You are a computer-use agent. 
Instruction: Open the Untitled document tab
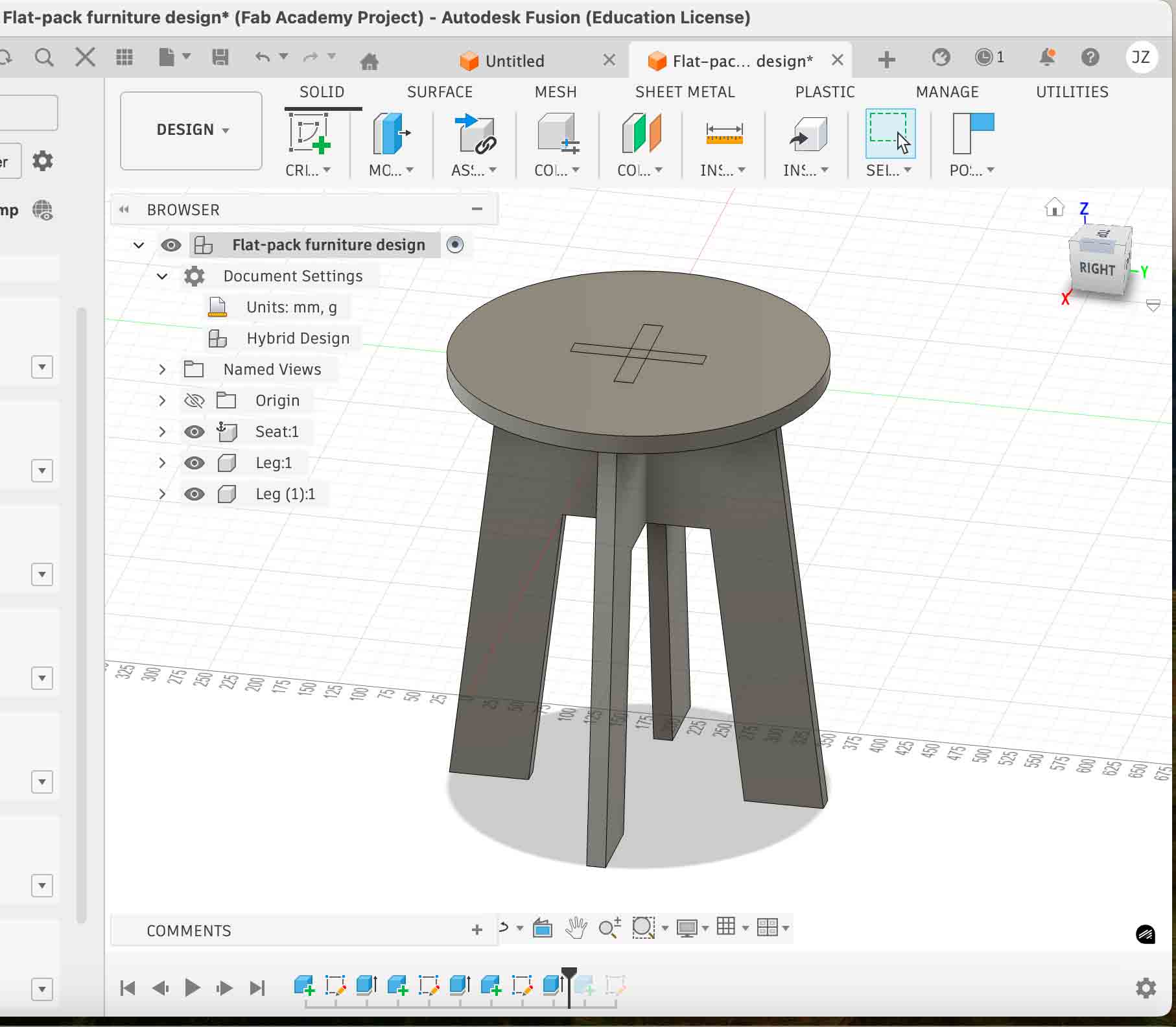click(512, 60)
